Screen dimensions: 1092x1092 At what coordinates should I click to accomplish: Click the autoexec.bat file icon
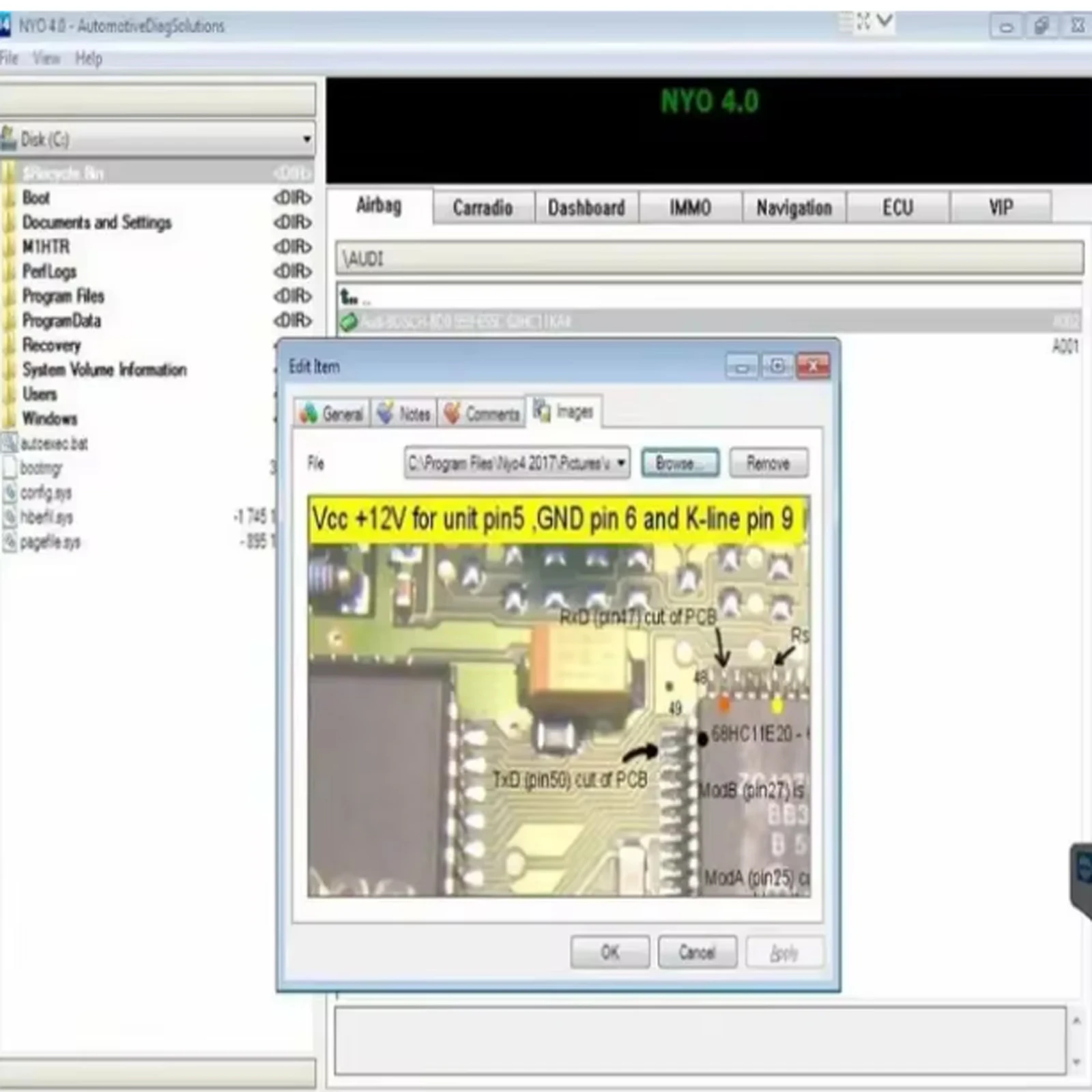click(x=10, y=444)
